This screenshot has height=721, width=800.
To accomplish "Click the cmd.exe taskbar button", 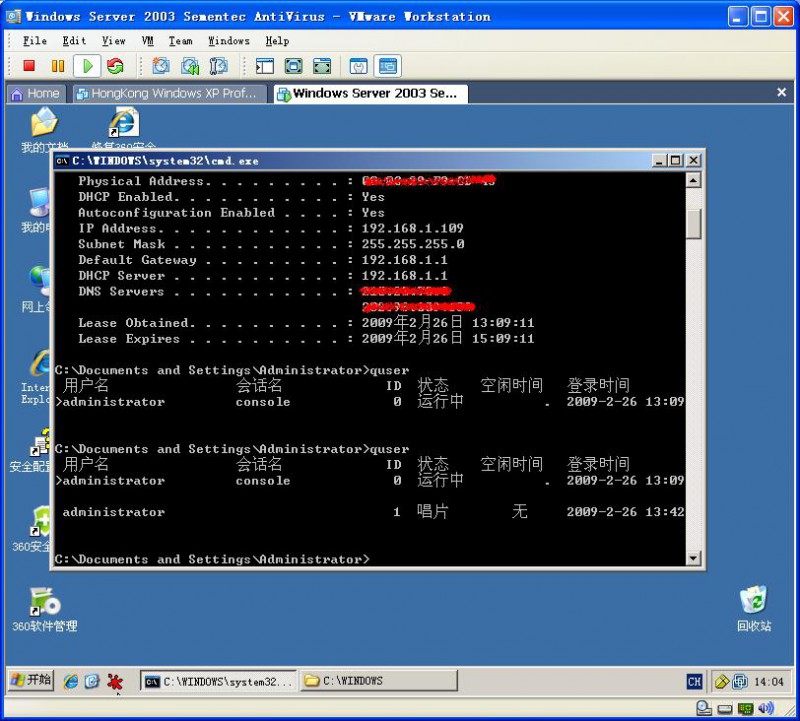I will 218,681.
